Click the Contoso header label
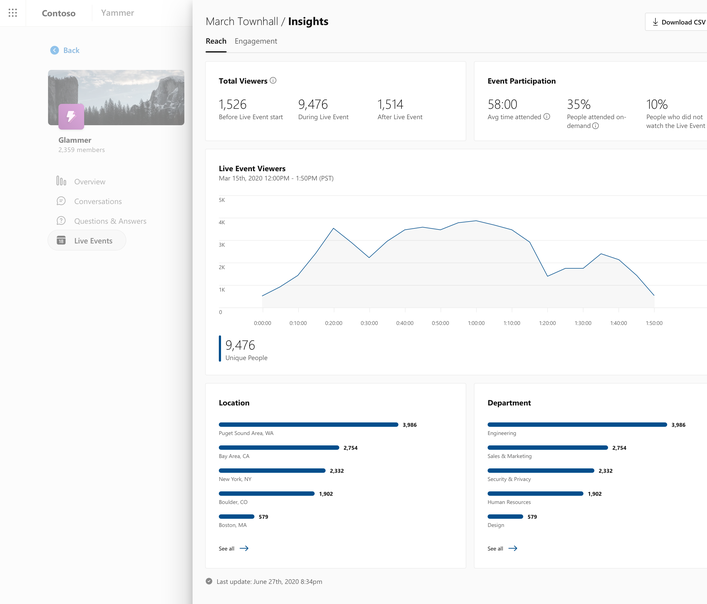Image resolution: width=707 pixels, height=604 pixels. (x=59, y=13)
